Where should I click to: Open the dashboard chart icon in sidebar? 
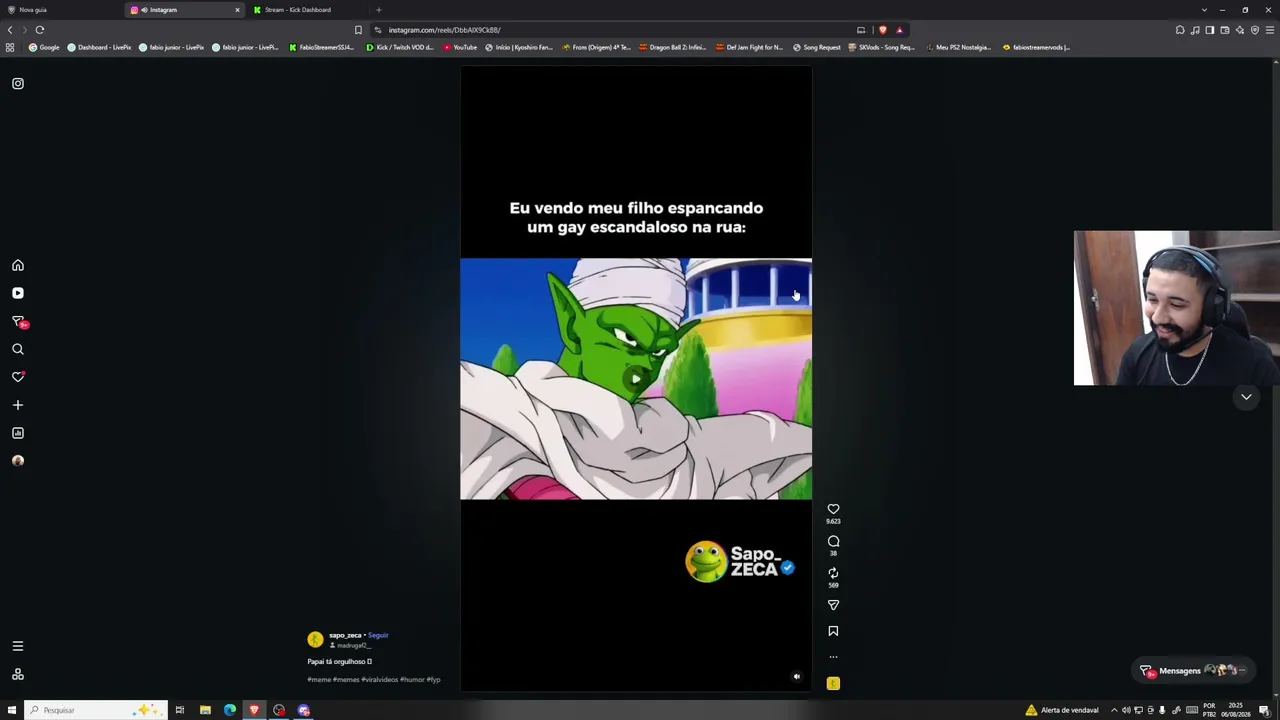pos(18,433)
